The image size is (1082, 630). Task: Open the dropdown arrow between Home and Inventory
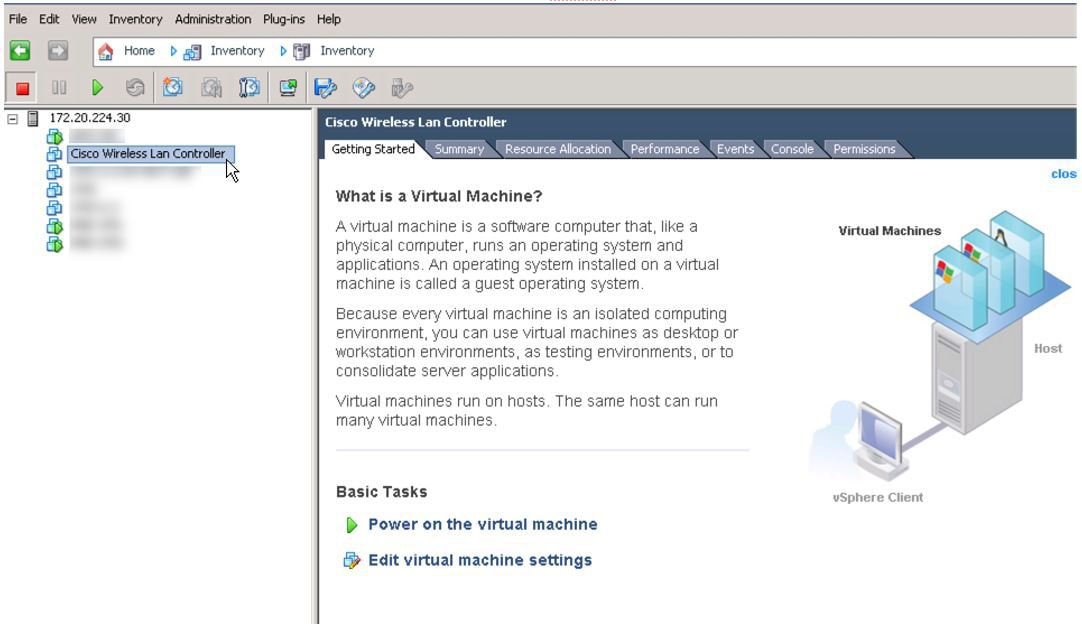point(173,51)
